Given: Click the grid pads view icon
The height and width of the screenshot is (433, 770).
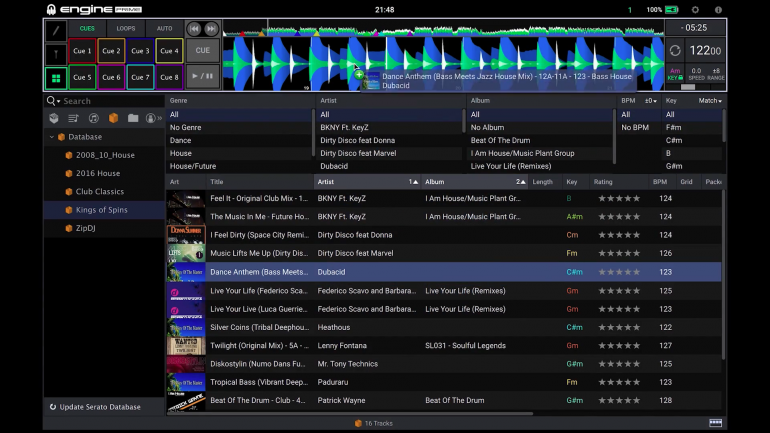Looking at the screenshot, I should coord(55,78).
